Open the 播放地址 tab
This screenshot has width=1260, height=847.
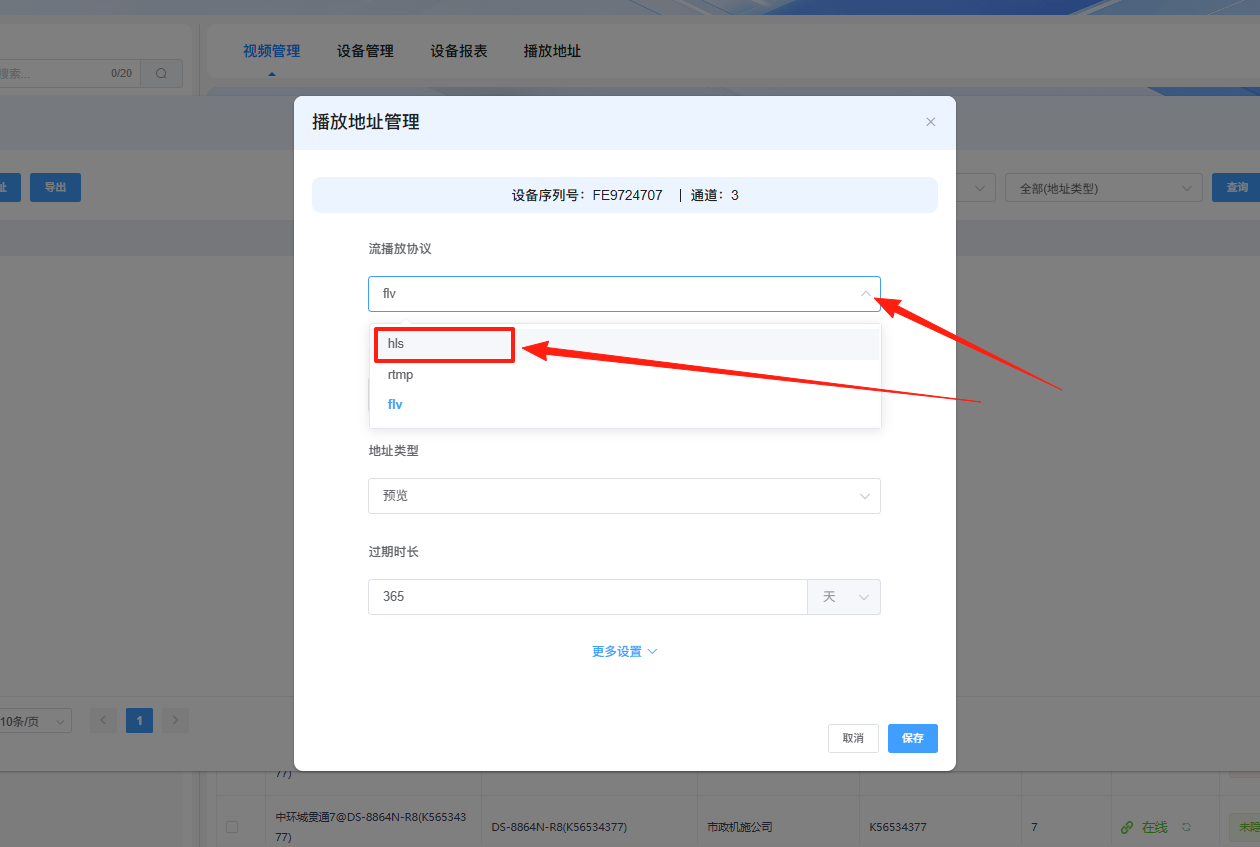[x=552, y=51]
